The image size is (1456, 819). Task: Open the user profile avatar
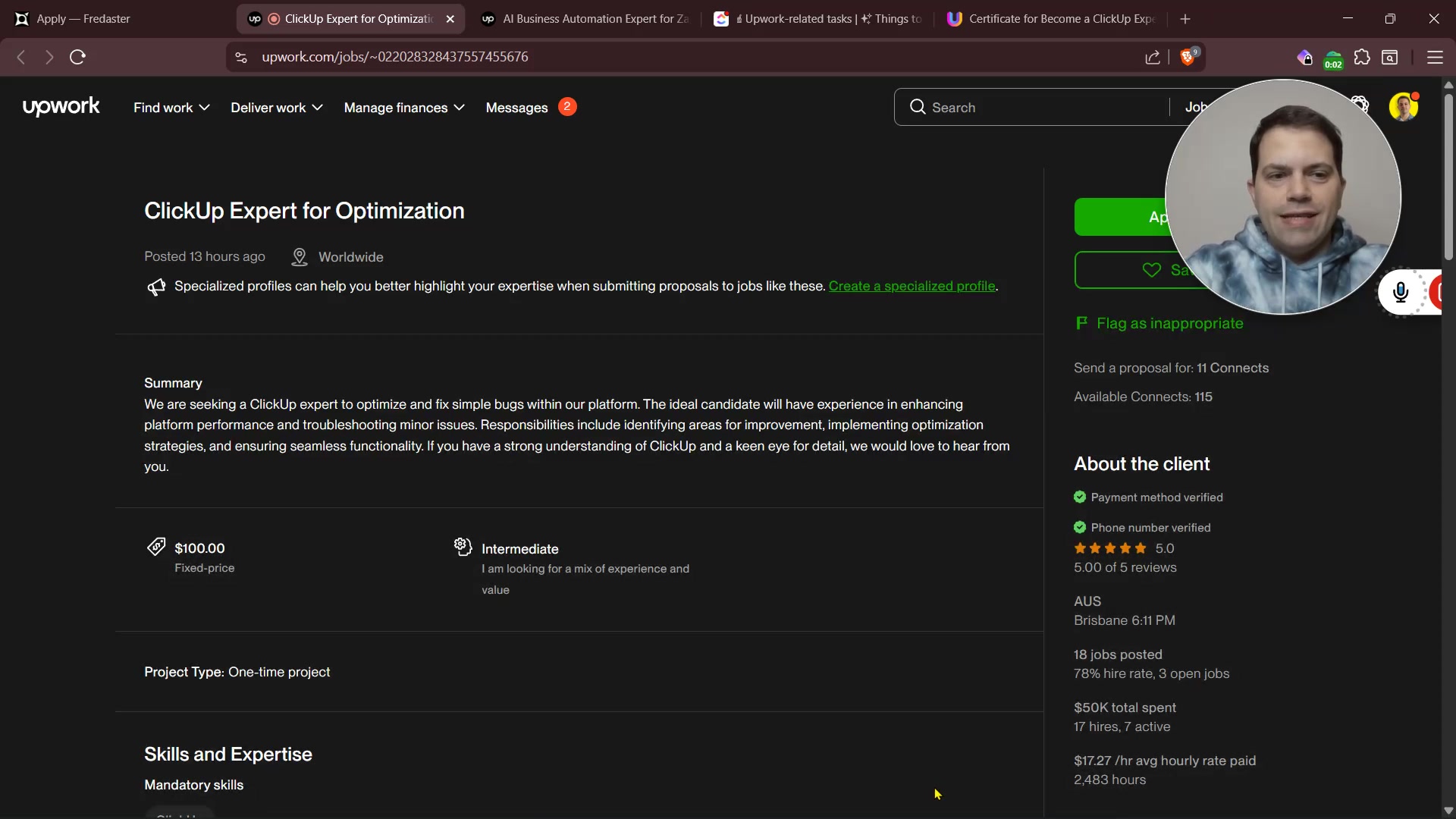[1403, 107]
